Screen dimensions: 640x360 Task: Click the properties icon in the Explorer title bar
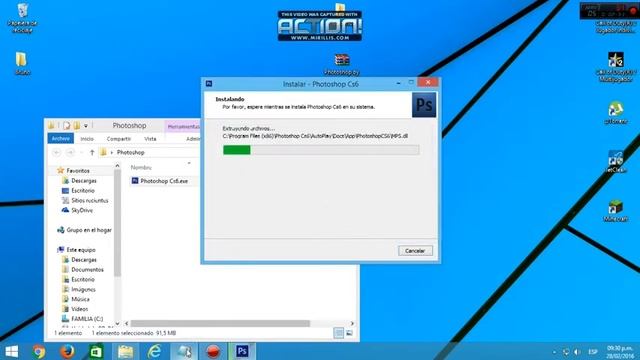(67, 126)
